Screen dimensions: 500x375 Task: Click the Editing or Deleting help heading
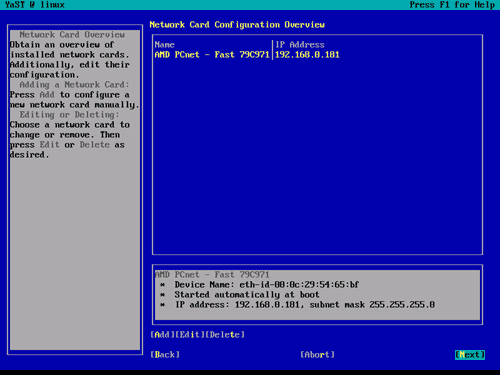[x=69, y=115]
